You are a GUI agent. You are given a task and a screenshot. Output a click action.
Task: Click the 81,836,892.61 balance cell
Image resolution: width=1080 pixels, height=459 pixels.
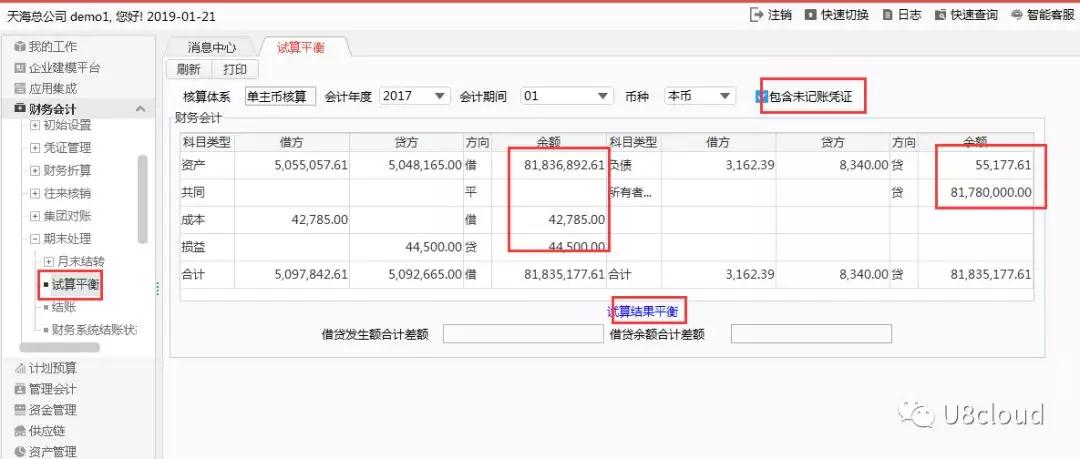[x=548, y=165]
